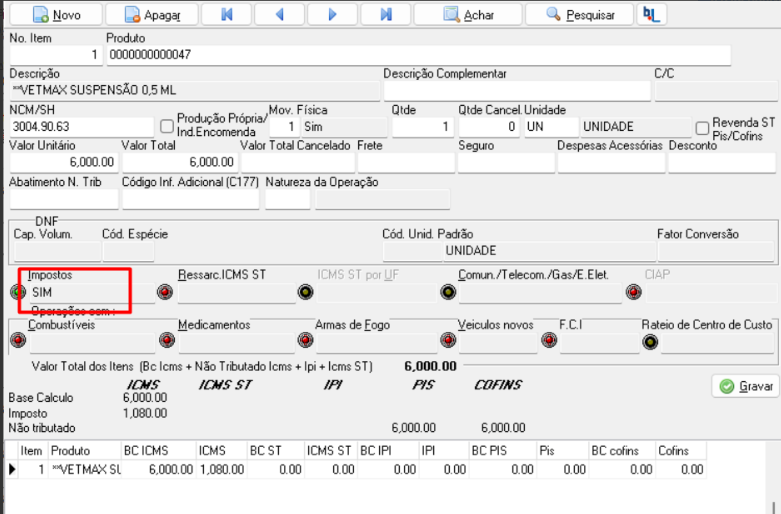Click the BC PIS column header

[x=503, y=451]
